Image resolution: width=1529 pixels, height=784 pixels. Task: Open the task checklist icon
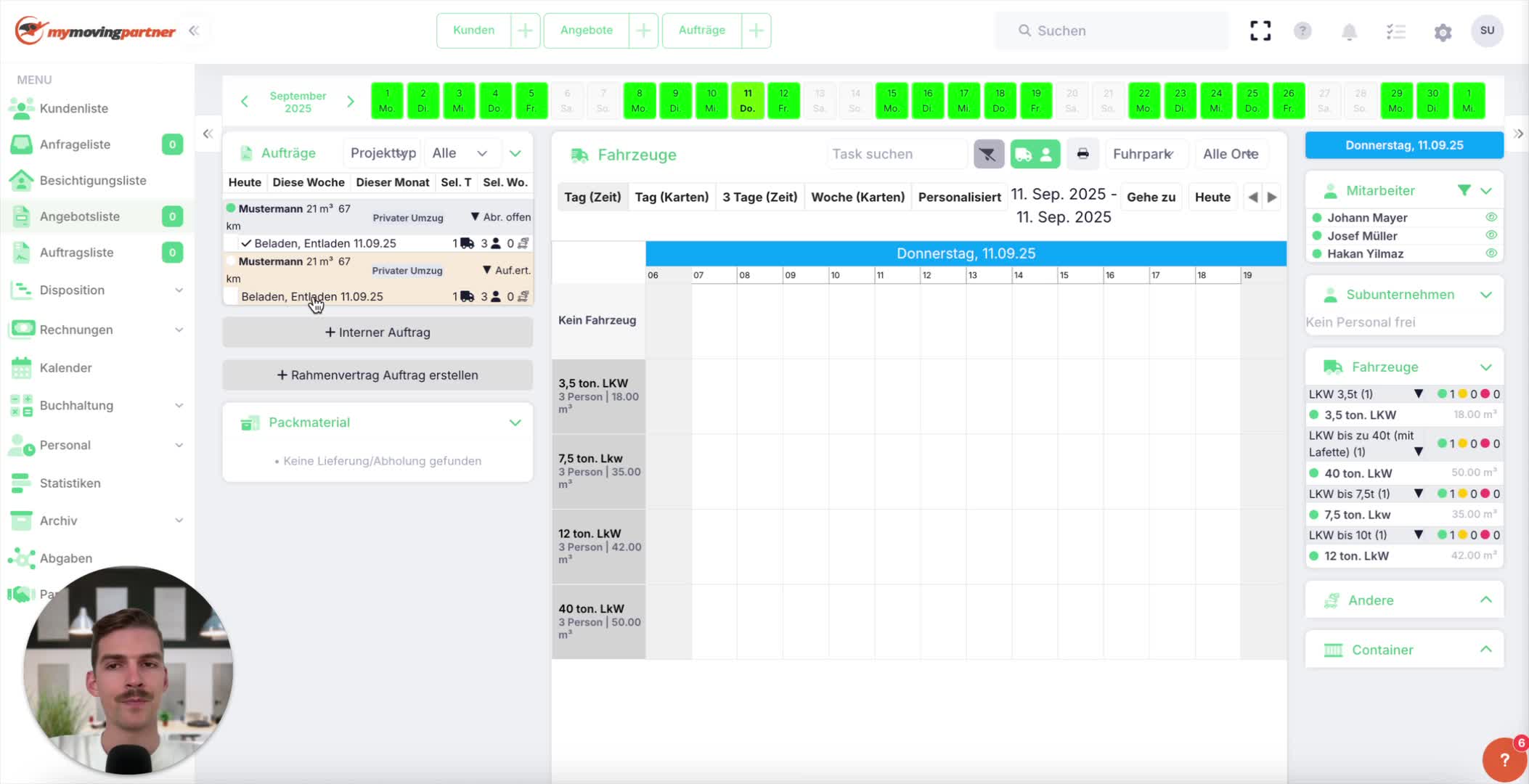[x=1395, y=31]
